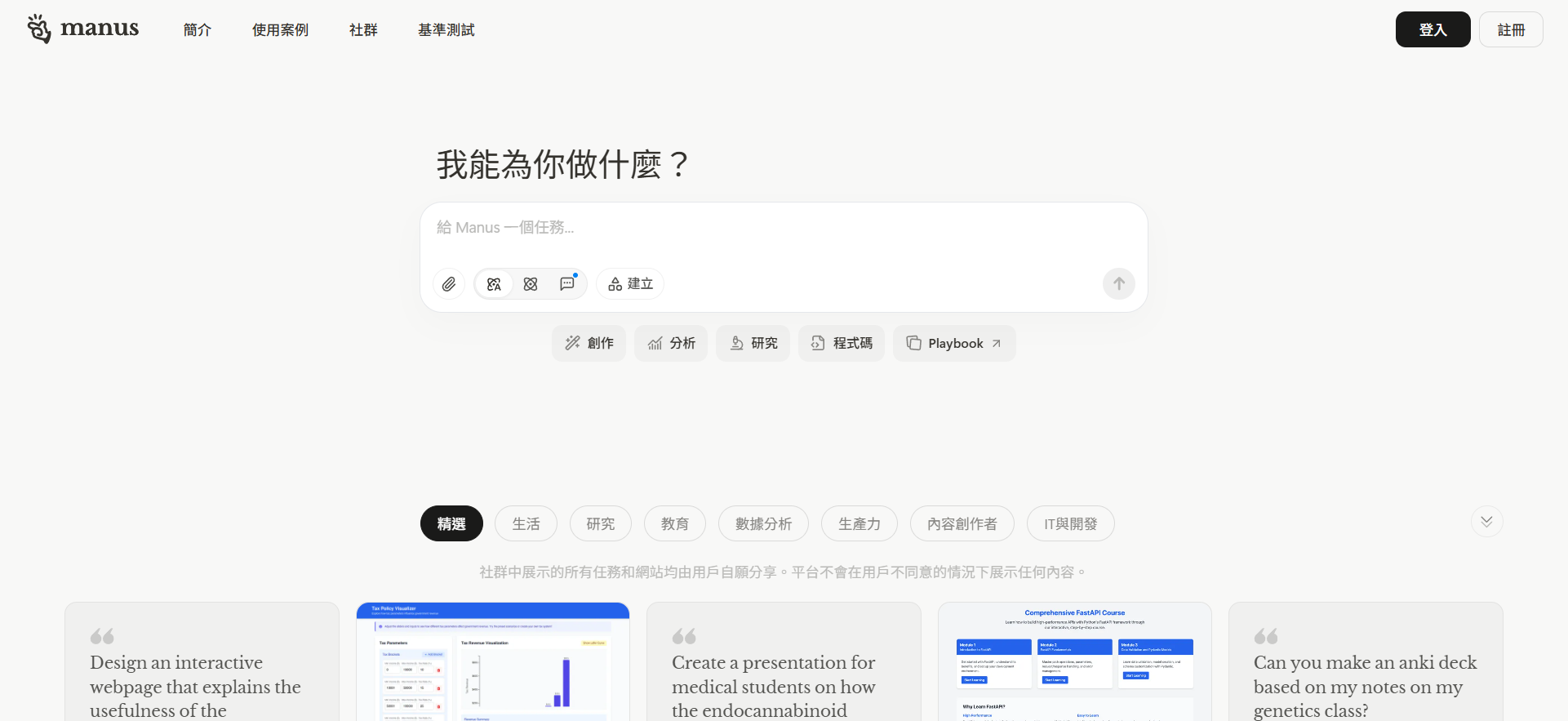Click the 建立 build button
The image size is (1568, 721).
630,284
